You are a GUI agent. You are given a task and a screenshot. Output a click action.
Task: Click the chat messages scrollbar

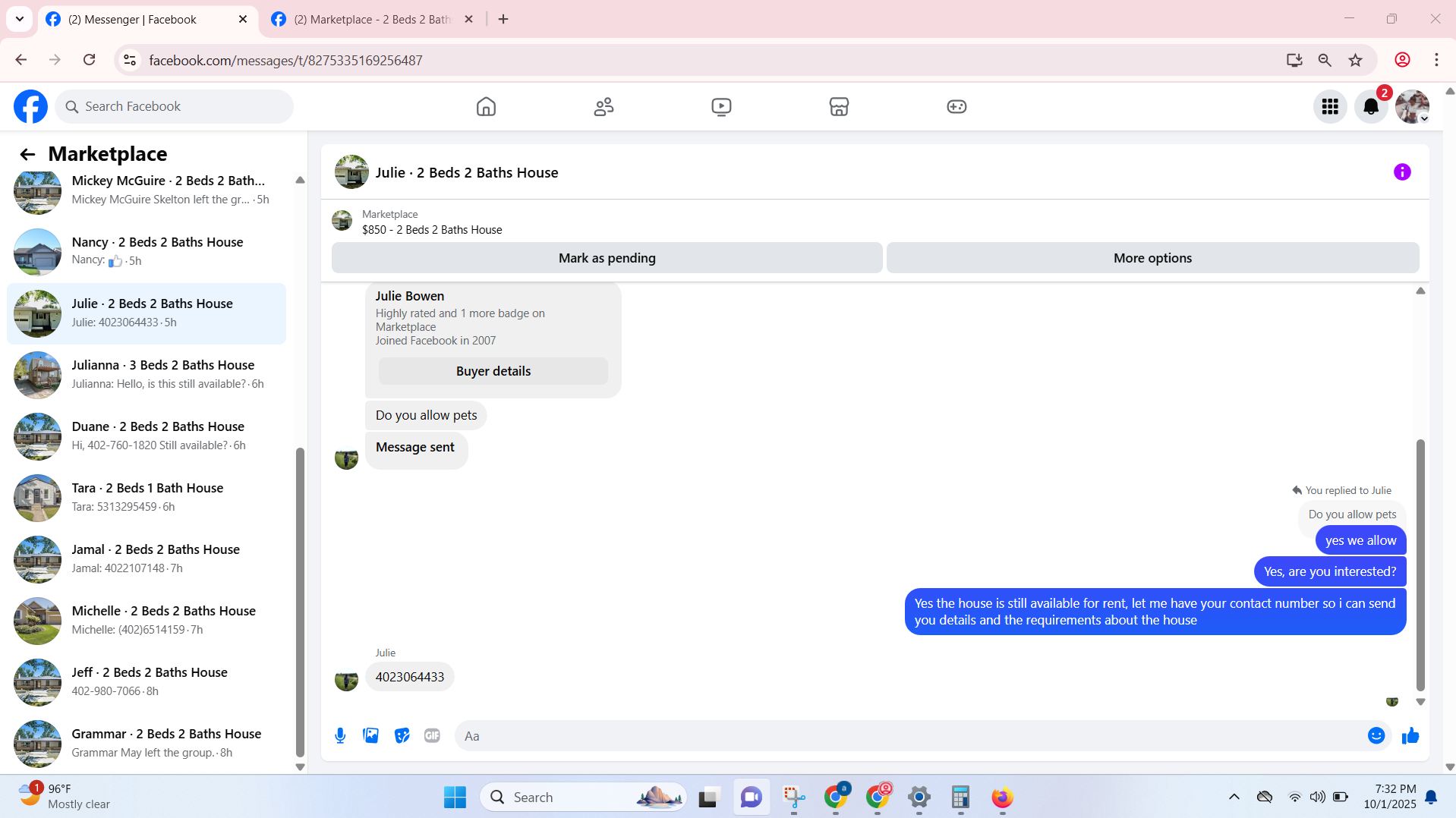pyautogui.click(x=1420, y=565)
